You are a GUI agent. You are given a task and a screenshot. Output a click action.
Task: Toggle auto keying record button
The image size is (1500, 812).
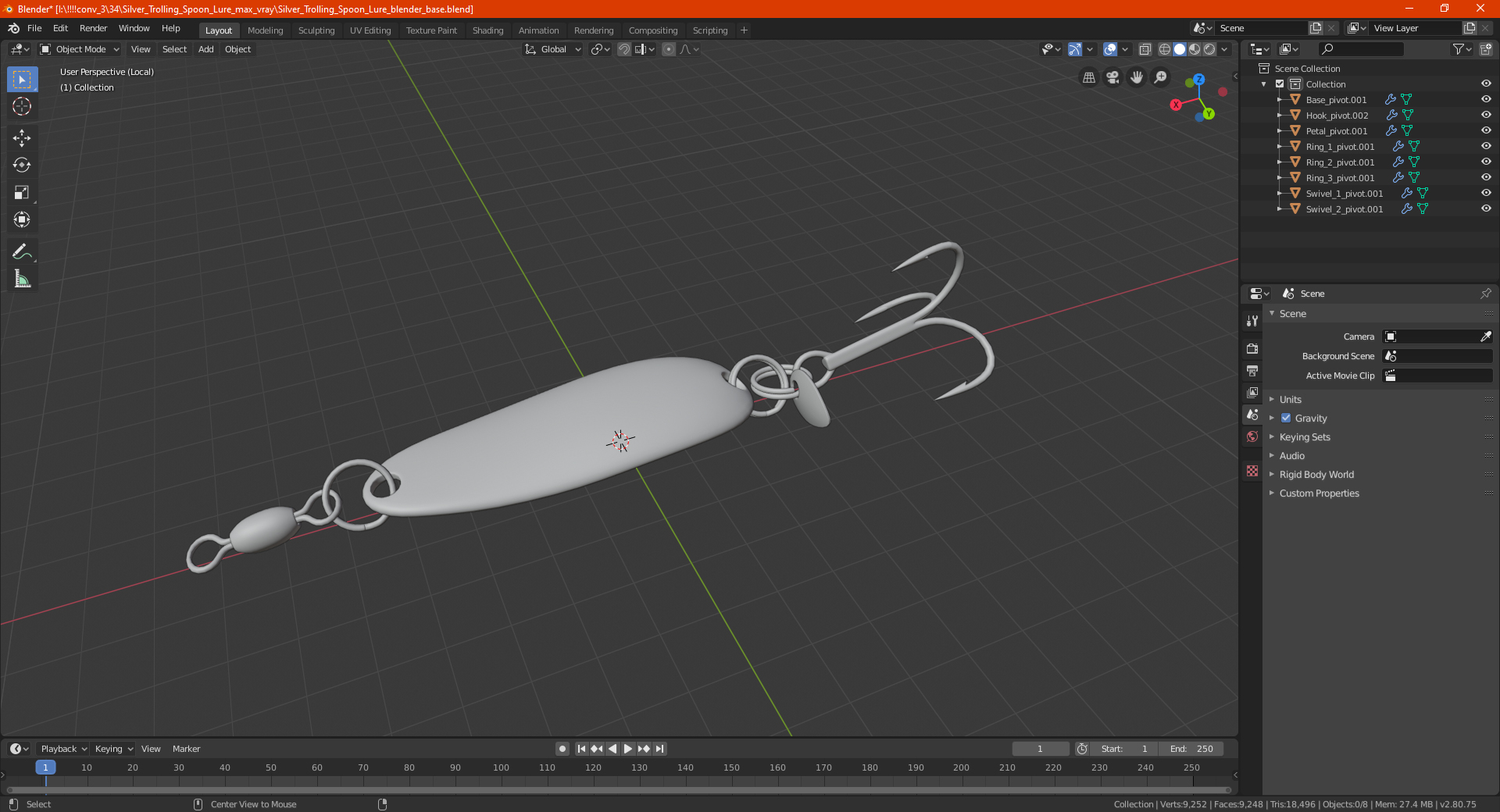point(562,749)
